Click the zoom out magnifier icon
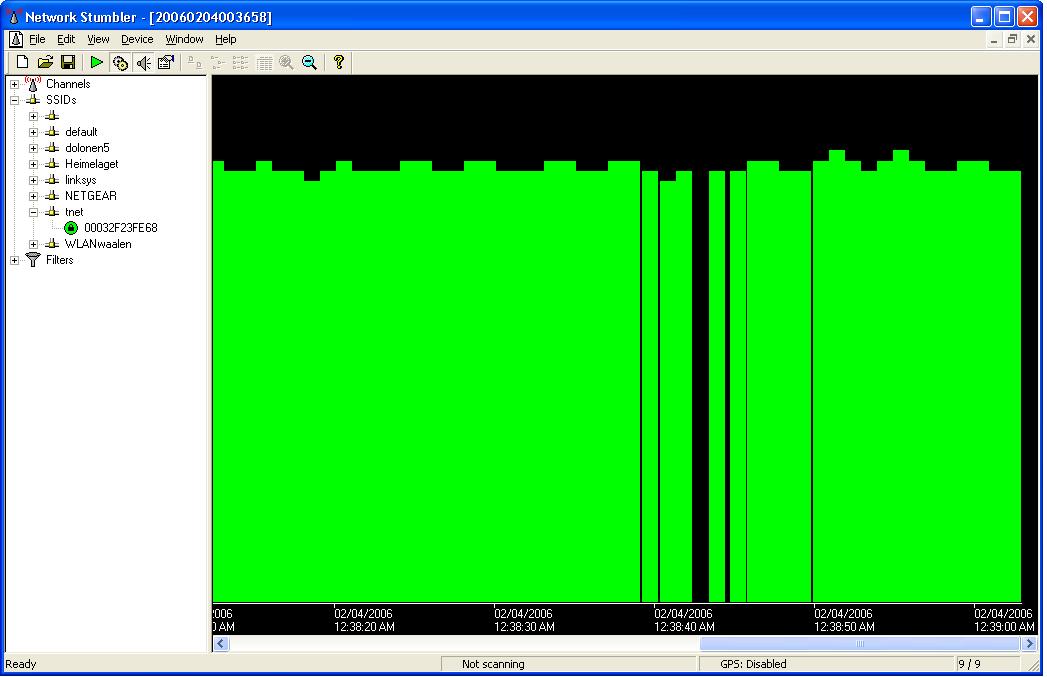The height and width of the screenshot is (677, 1047). tap(310, 63)
